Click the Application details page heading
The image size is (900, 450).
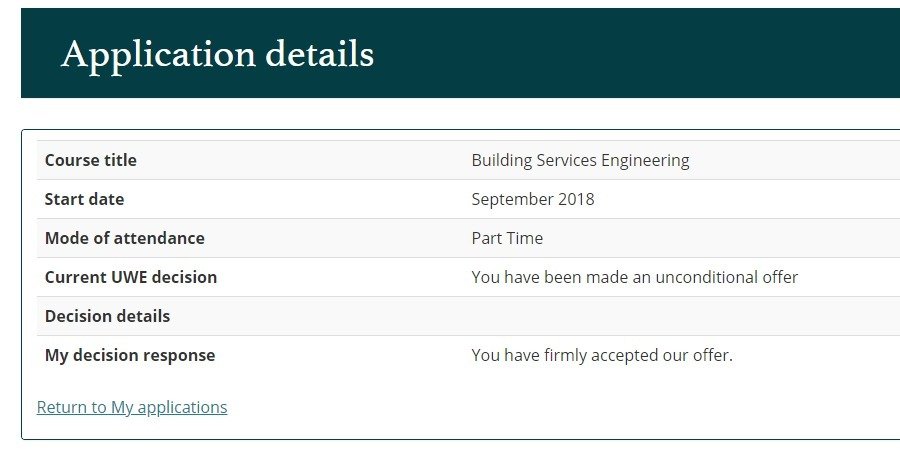pos(217,54)
